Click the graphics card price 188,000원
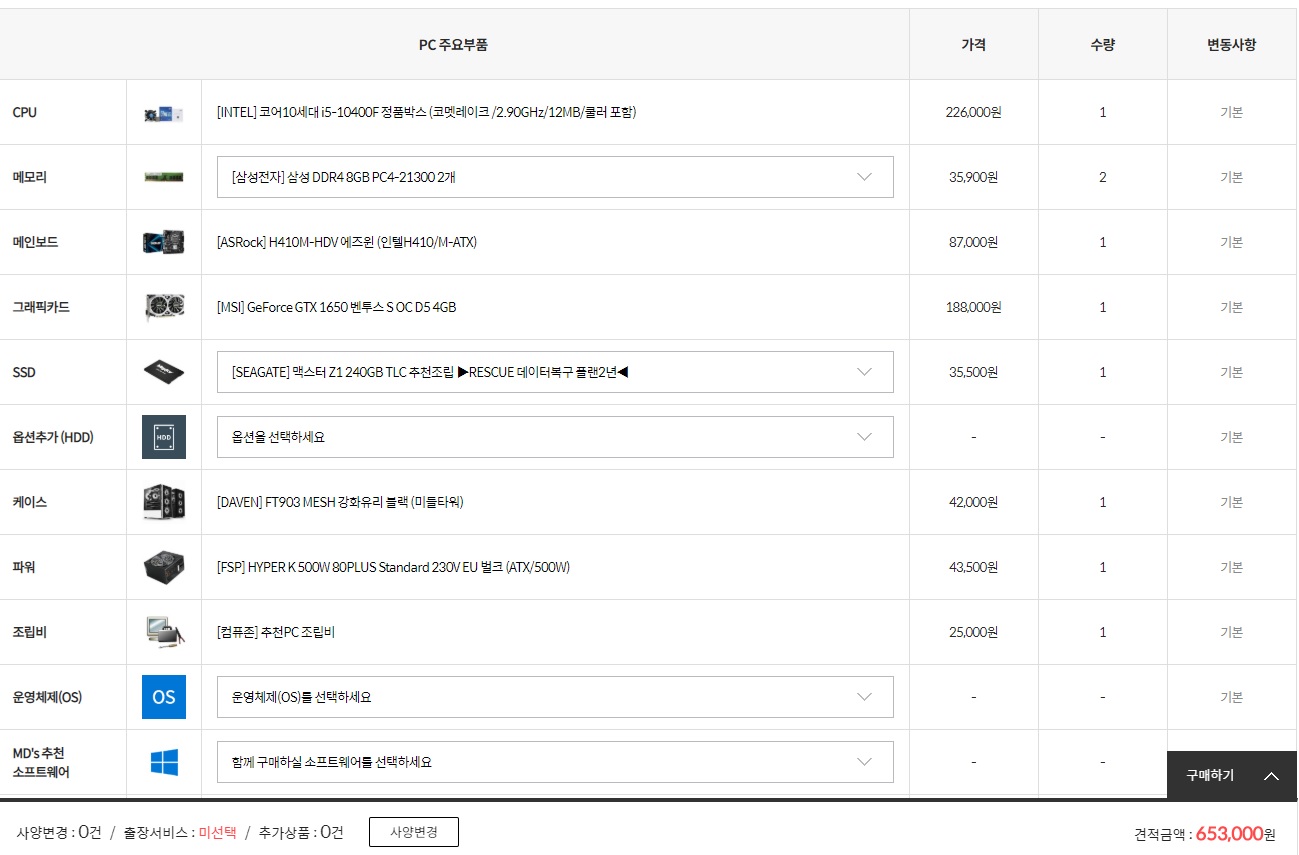This screenshot has height=855, width=1299. [973, 307]
